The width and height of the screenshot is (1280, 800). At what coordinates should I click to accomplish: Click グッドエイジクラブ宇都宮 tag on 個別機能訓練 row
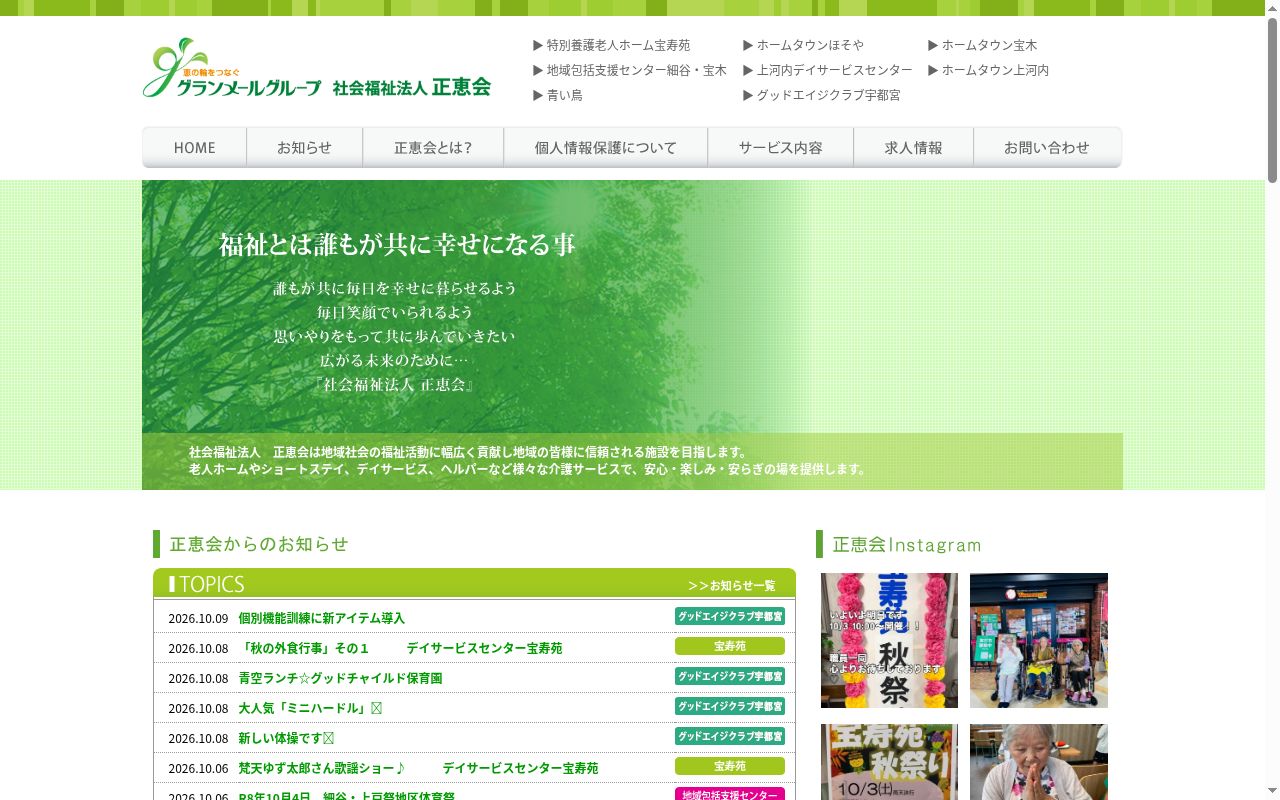pyautogui.click(x=730, y=616)
